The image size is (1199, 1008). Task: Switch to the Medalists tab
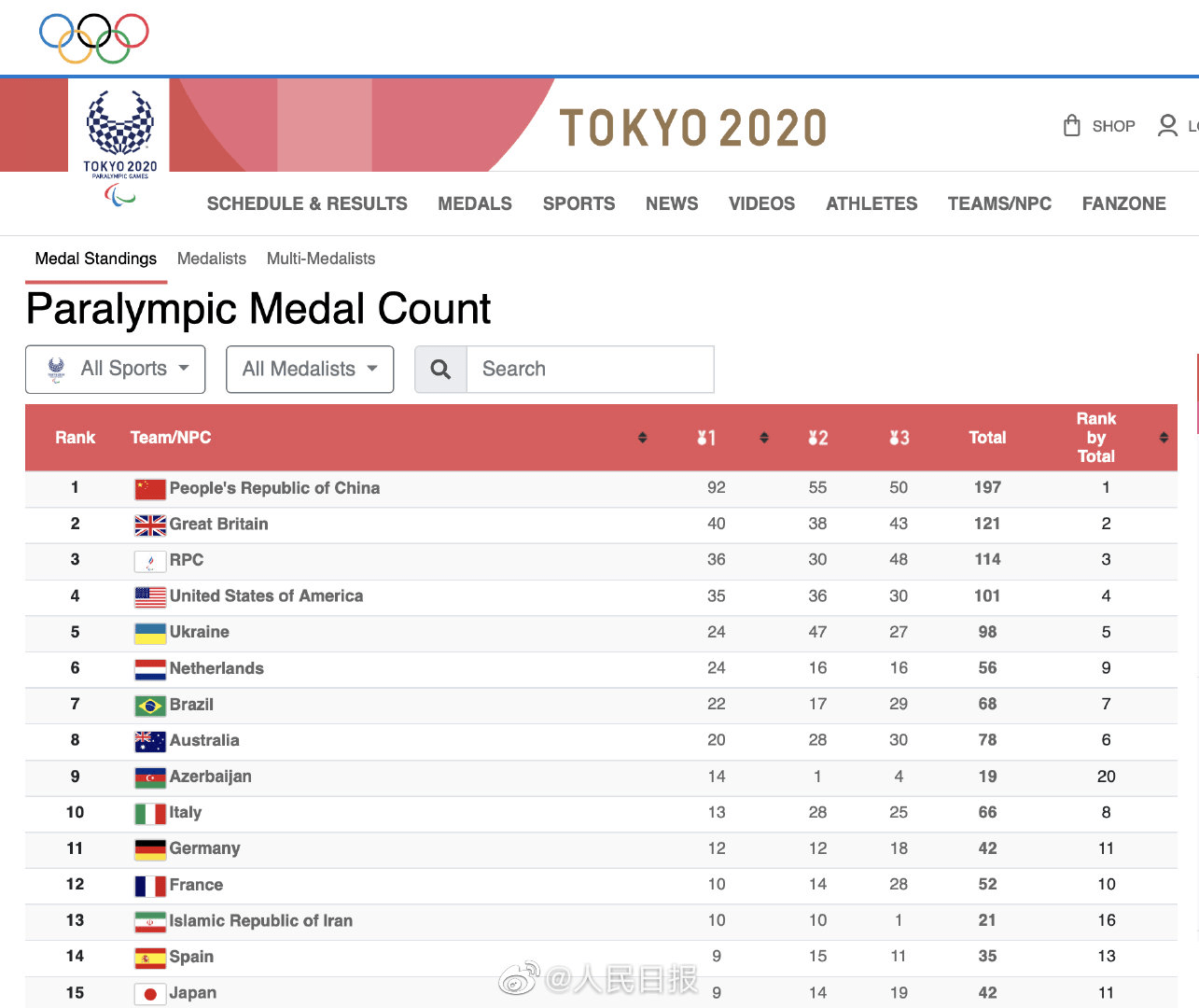click(212, 259)
